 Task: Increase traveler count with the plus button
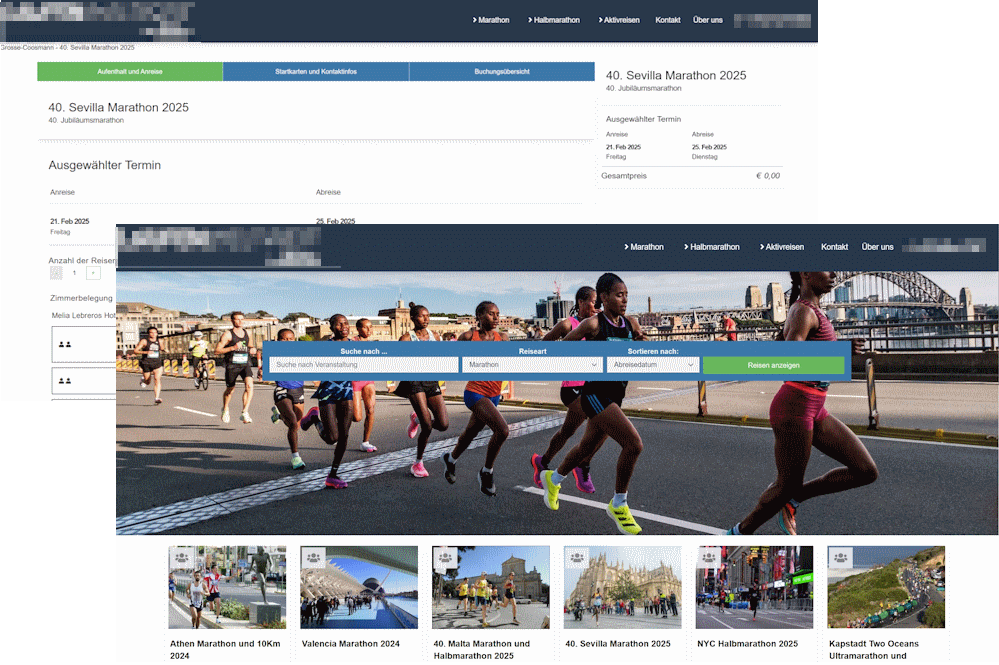pos(93,272)
